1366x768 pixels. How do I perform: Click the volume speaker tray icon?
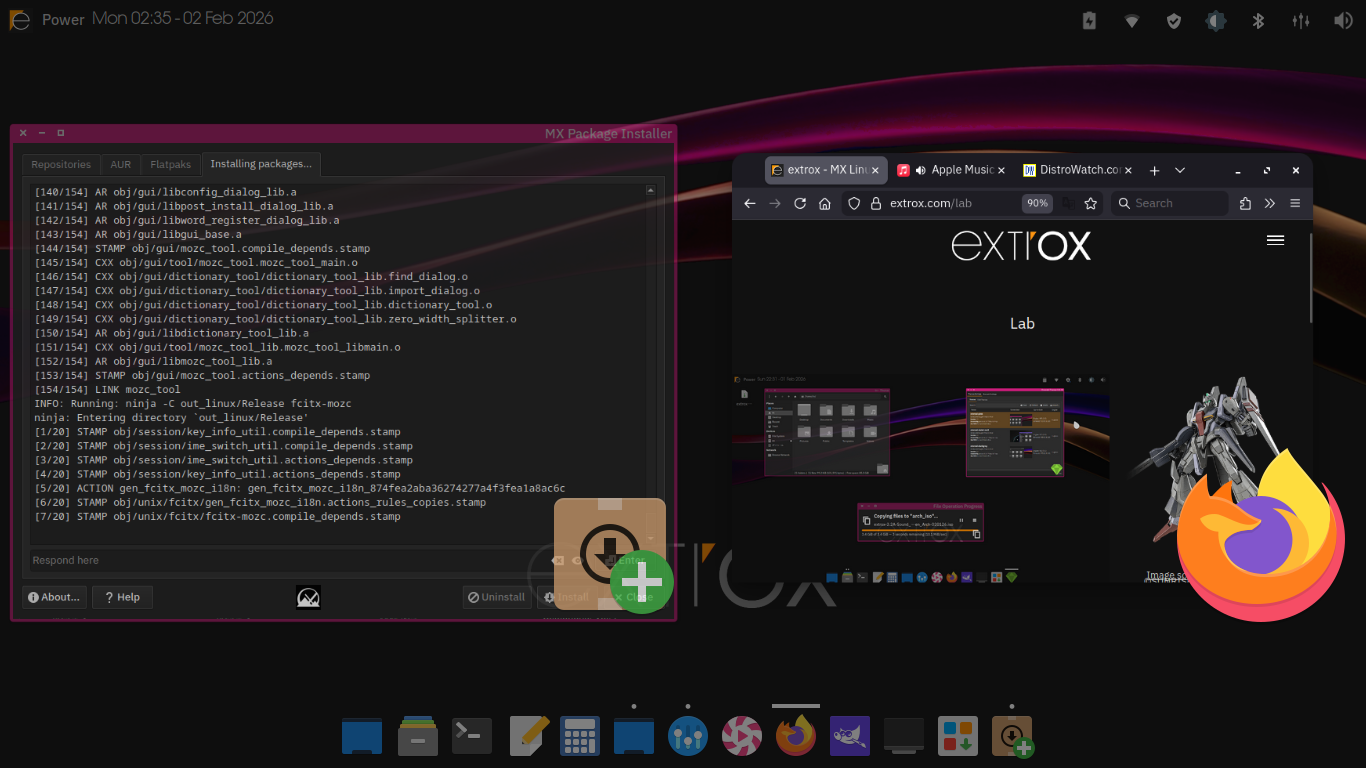[x=1343, y=20]
